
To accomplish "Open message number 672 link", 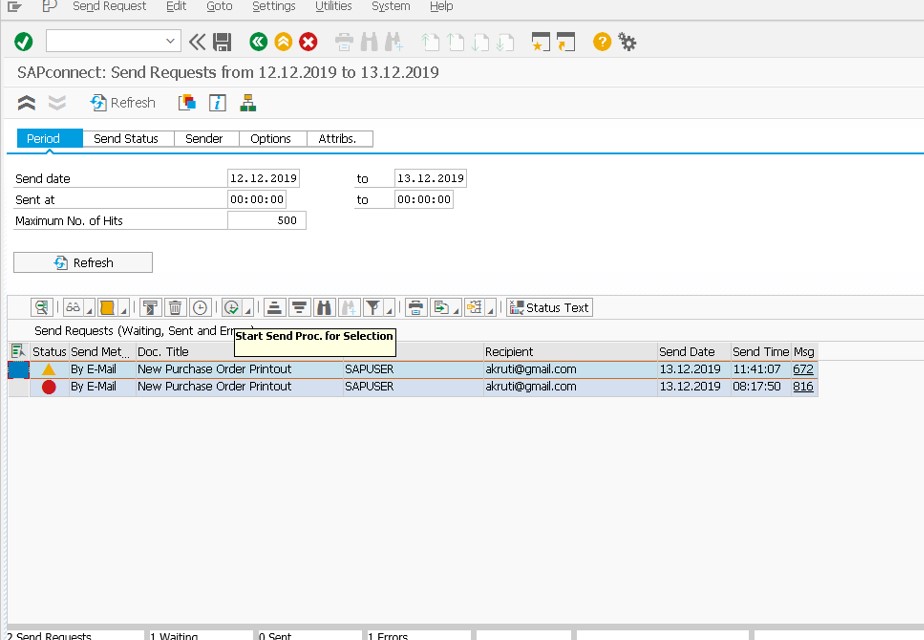I will pyautogui.click(x=803, y=370).
